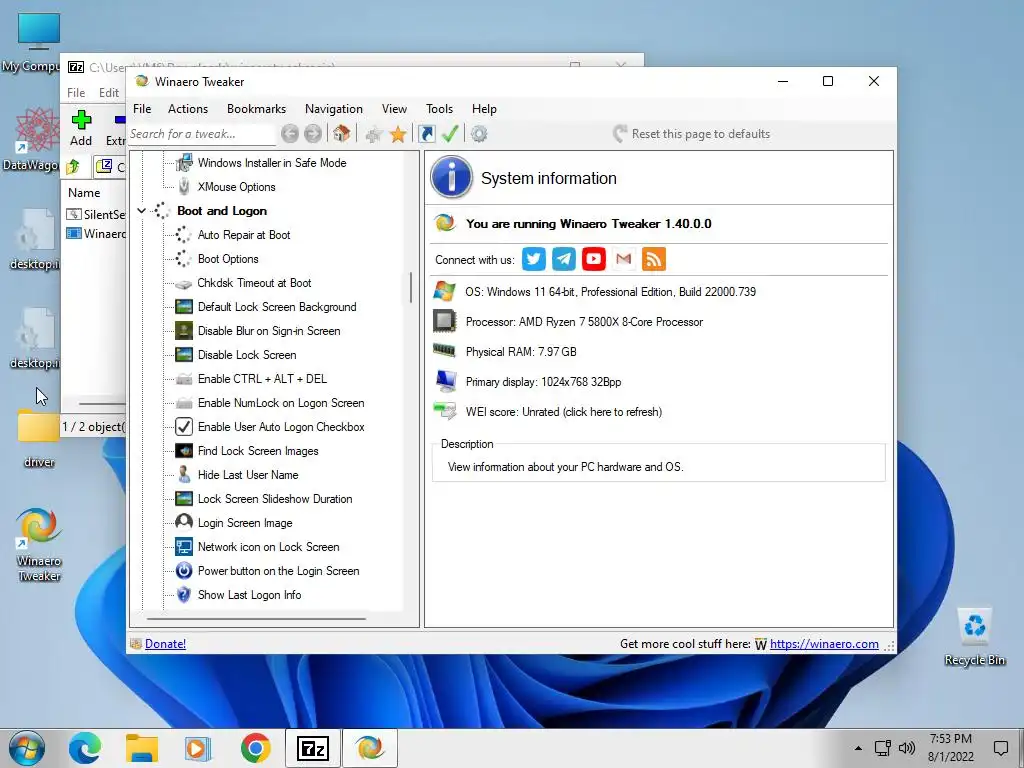Open the RSS feed icon
1024x768 pixels.
pos(654,259)
